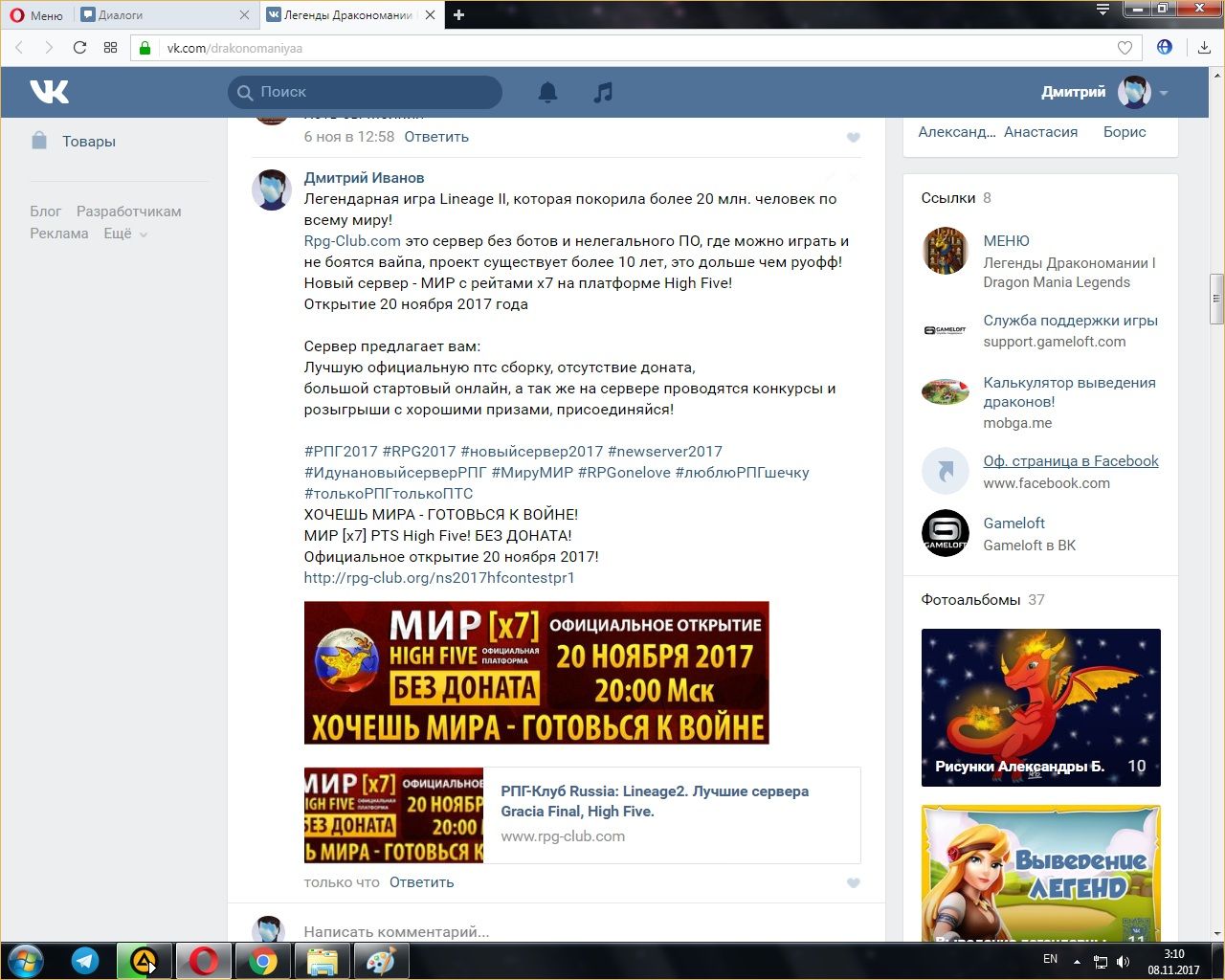
Task: Click page vertical scrollbar thumb
Action: point(1216,300)
